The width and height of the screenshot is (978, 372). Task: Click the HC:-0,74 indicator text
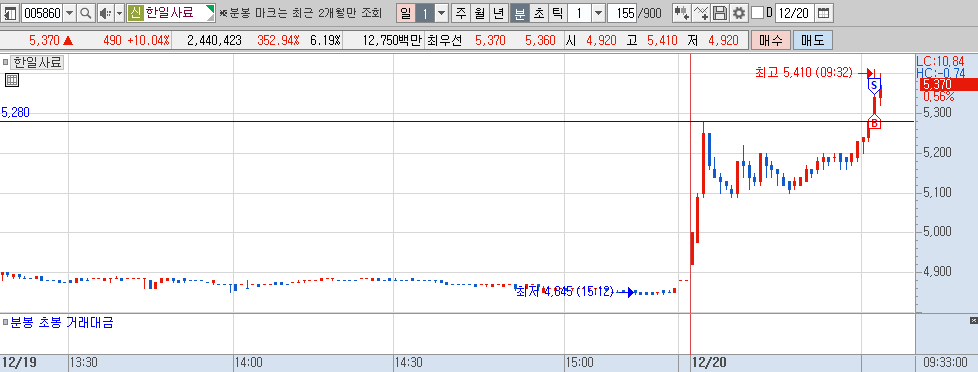coord(940,73)
